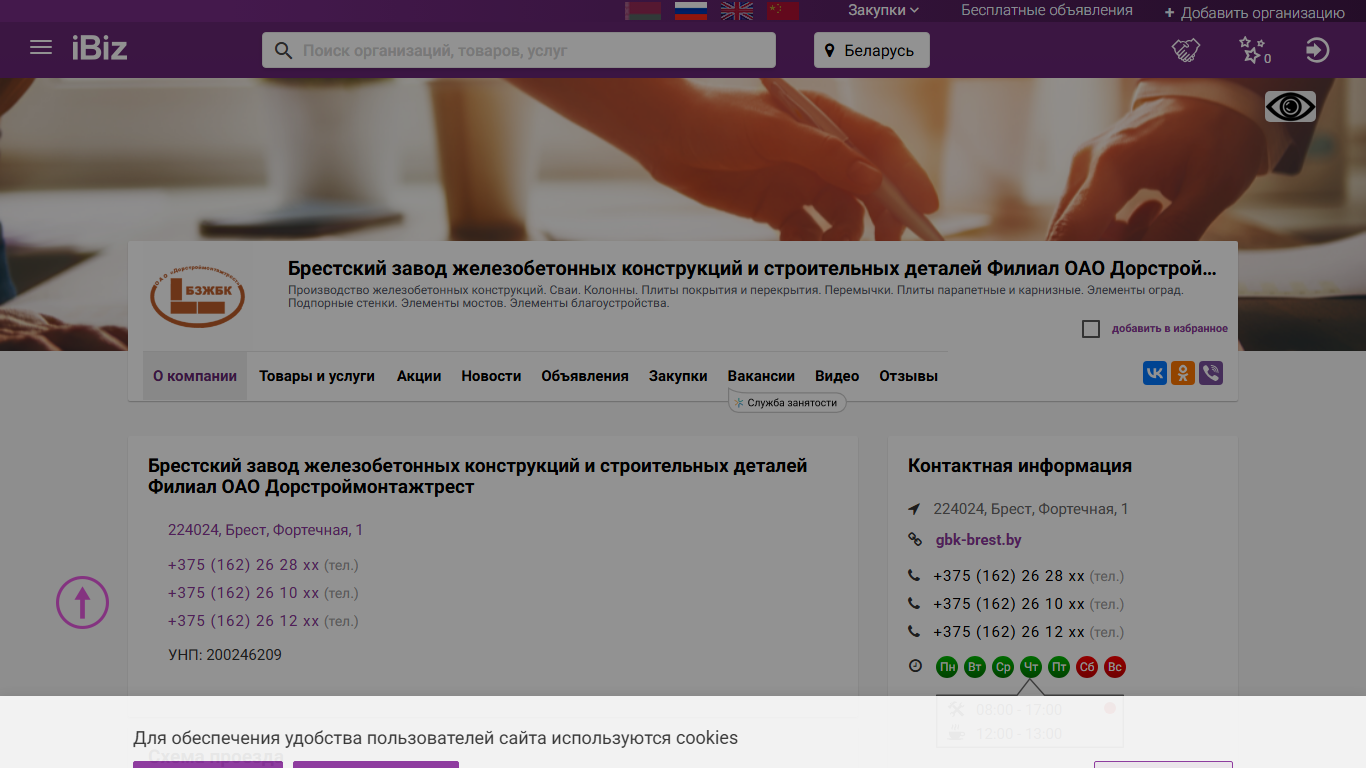Screen dimensions: 1366x768
Task: Expand the Закупки dropdown in top bar
Action: pyautogui.click(x=883, y=10)
